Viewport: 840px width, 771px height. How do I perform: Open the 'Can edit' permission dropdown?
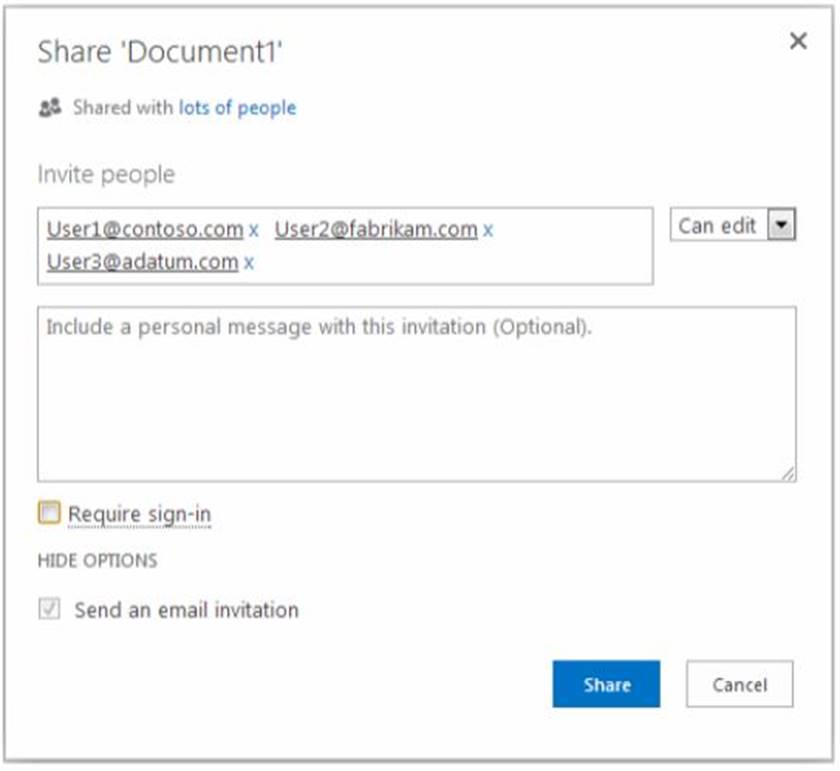[718, 226]
